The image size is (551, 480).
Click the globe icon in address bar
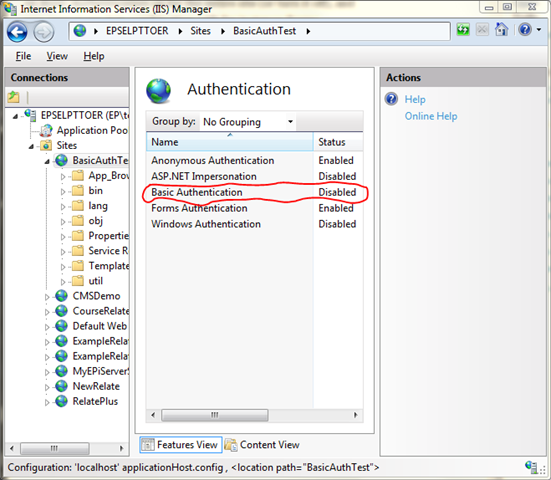[x=80, y=31]
